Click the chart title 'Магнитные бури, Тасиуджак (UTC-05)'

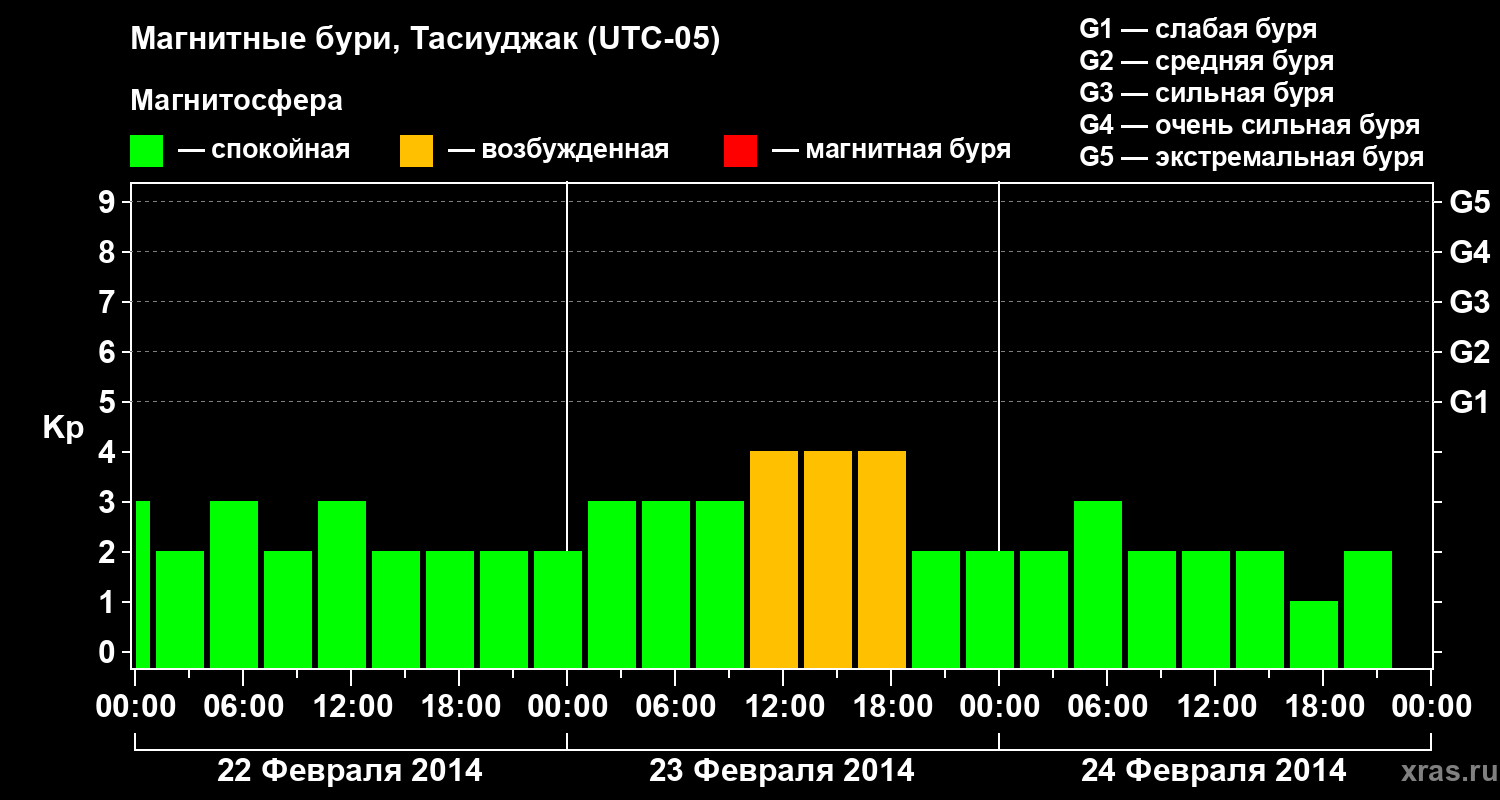[x=425, y=41]
